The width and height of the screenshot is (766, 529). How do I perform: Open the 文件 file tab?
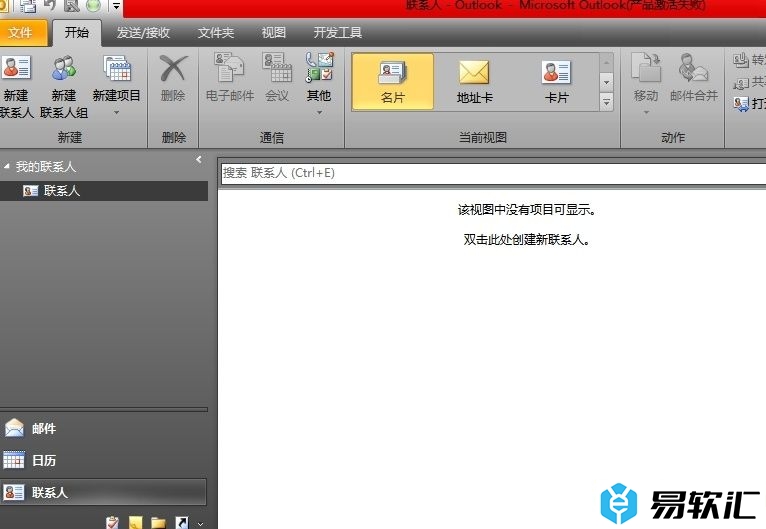[x=21, y=33]
